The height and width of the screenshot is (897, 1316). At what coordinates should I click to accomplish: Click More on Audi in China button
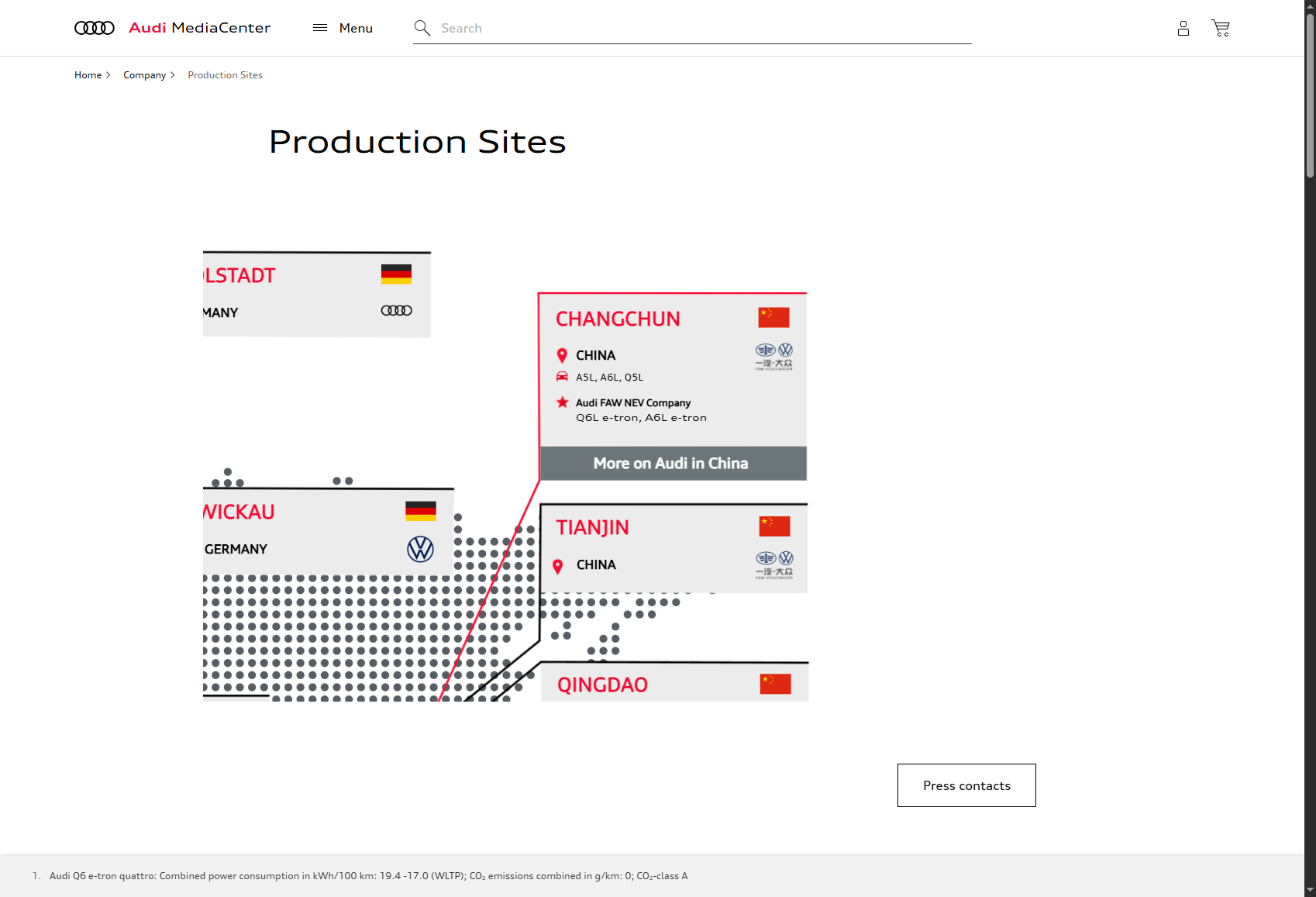(673, 464)
